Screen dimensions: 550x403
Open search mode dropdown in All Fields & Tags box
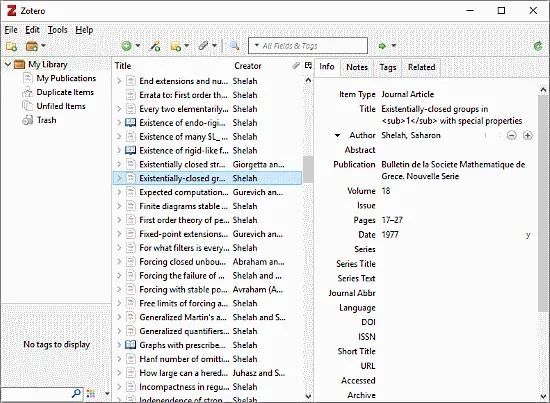tap(256, 46)
